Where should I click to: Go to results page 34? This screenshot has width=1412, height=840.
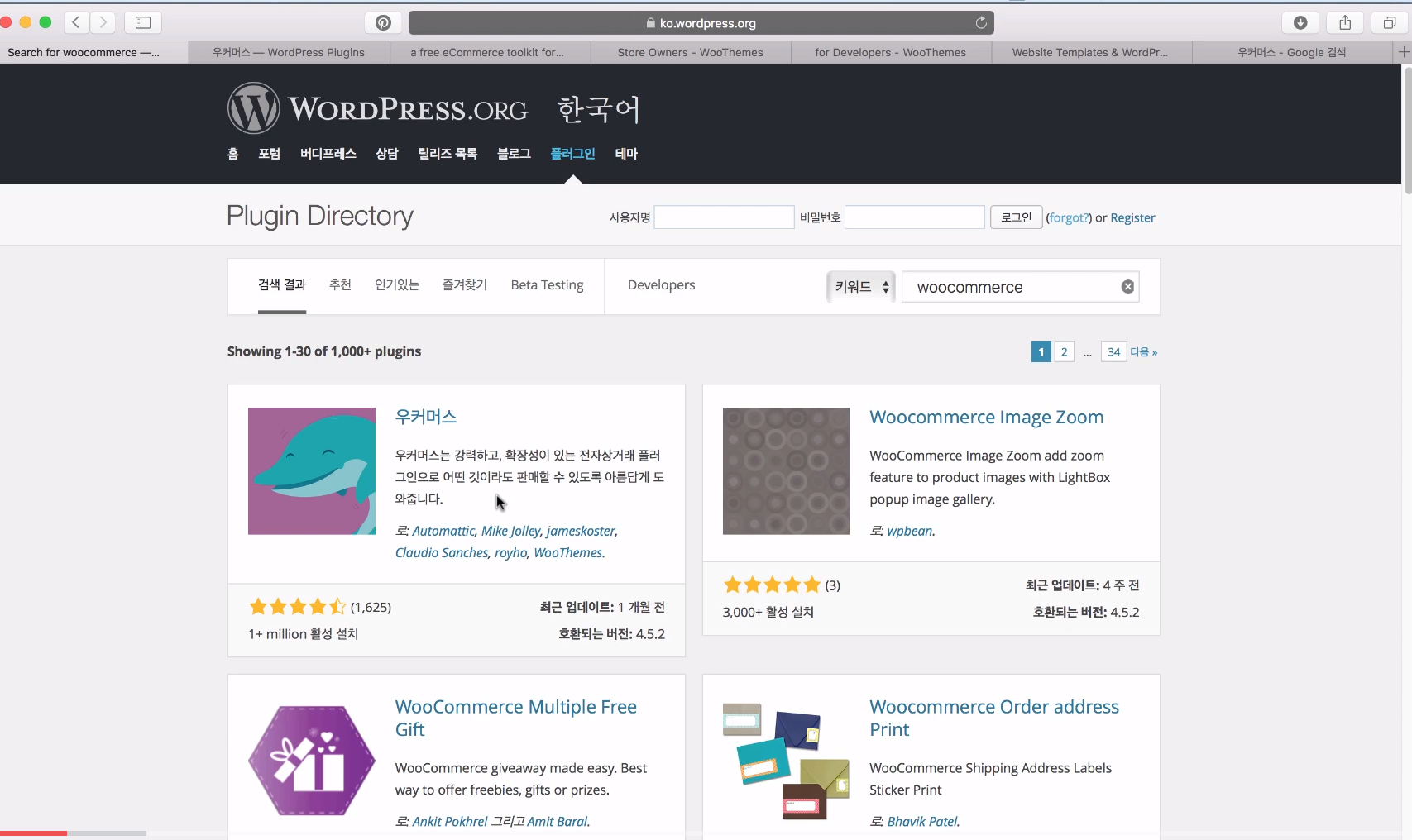pos(1114,352)
